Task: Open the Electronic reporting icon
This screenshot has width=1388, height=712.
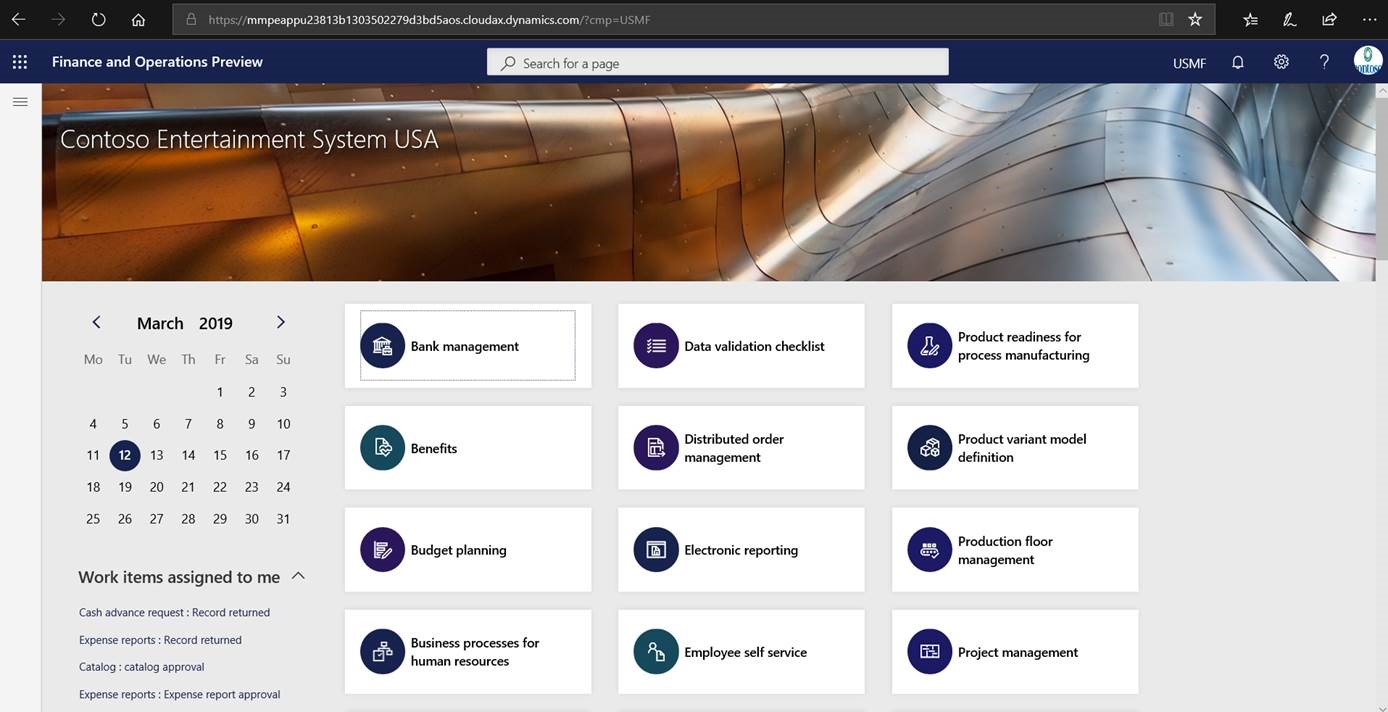Action: (x=656, y=550)
